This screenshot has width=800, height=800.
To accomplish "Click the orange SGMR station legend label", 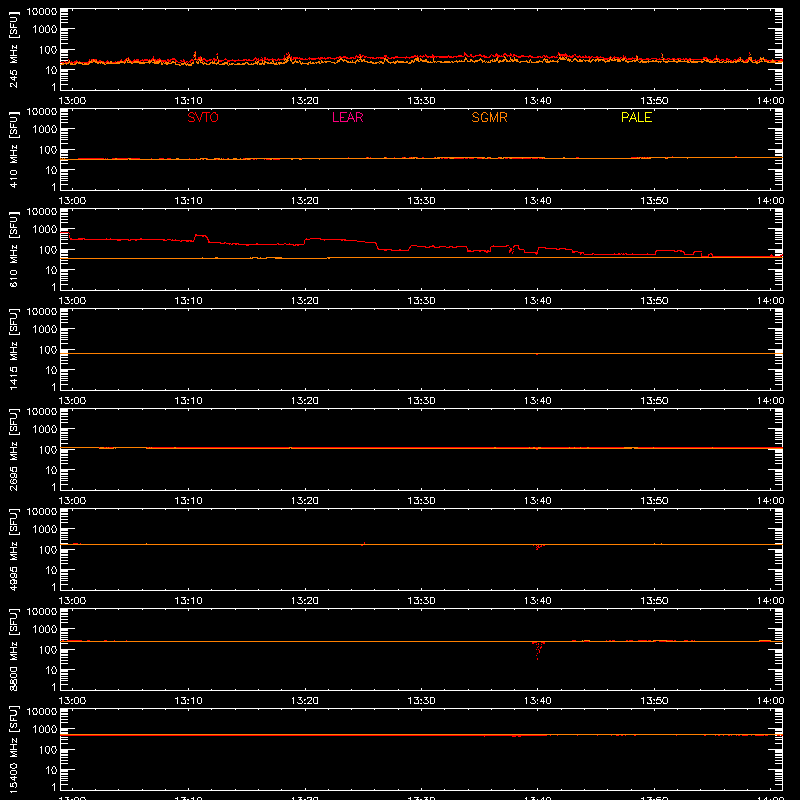I will [489, 117].
